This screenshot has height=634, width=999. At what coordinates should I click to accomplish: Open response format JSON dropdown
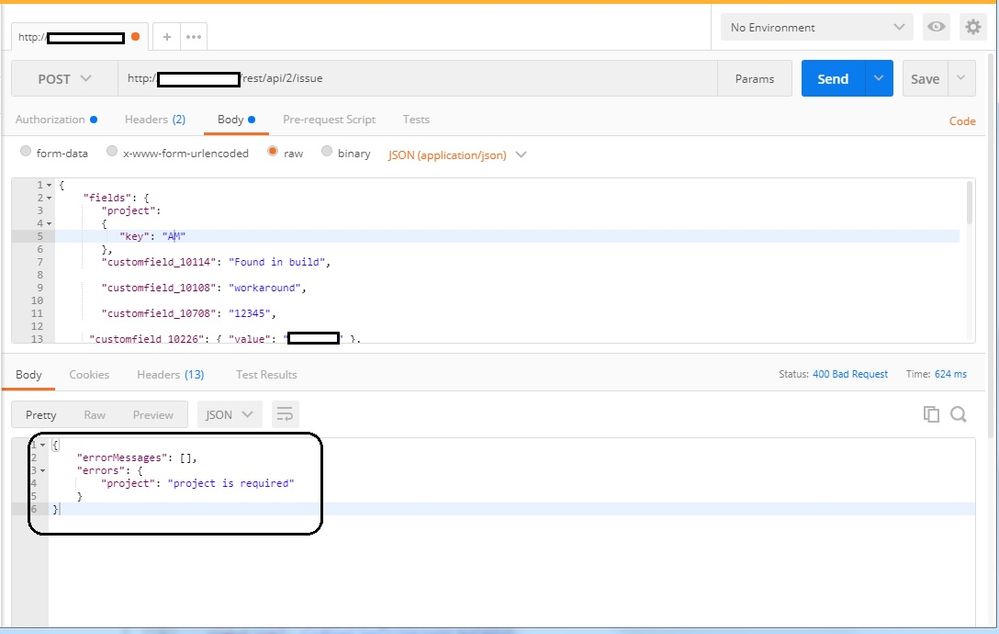coord(229,414)
